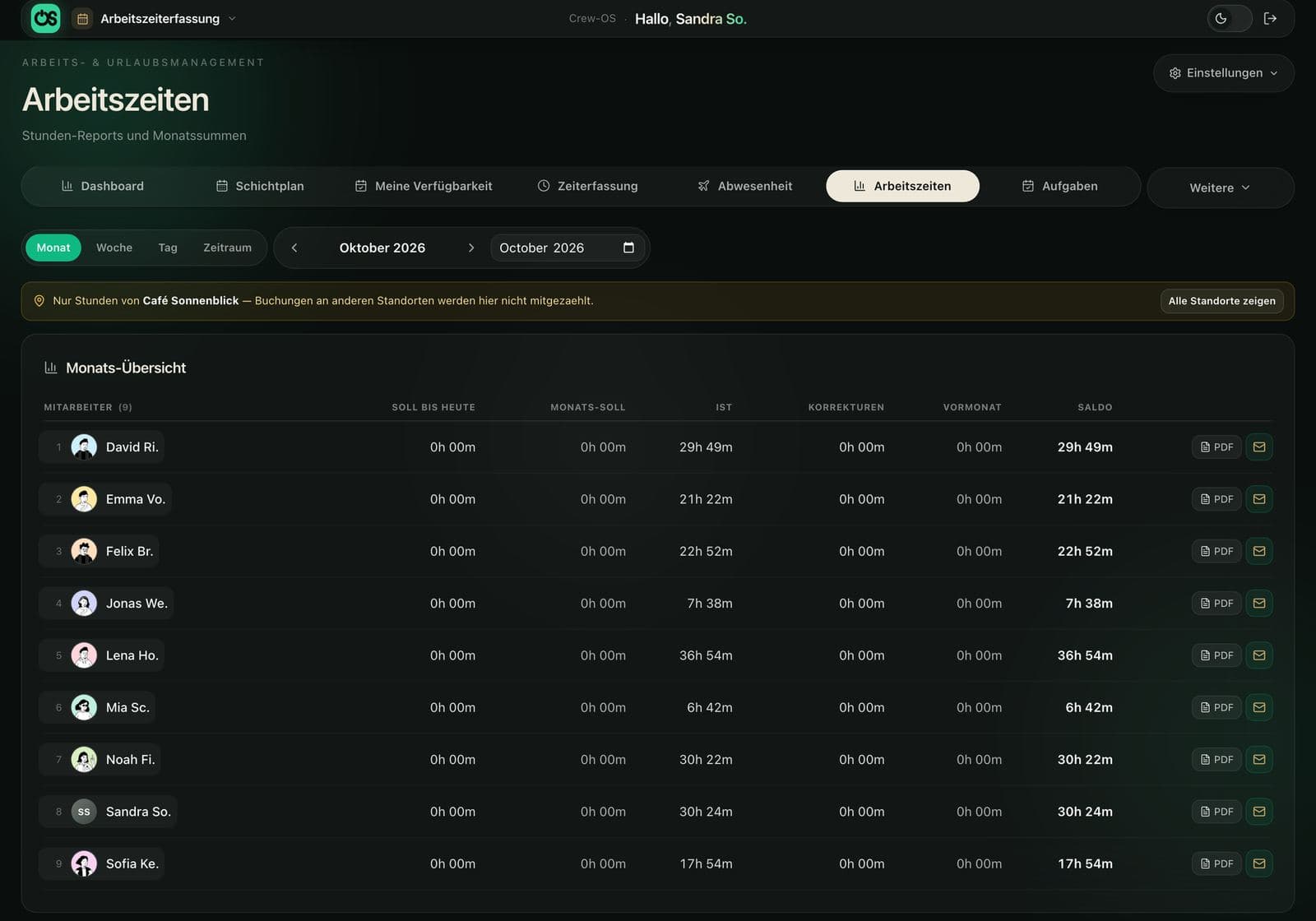
Task: Go to Meine Verfügbarkeit tab
Action: pyautogui.click(x=424, y=186)
